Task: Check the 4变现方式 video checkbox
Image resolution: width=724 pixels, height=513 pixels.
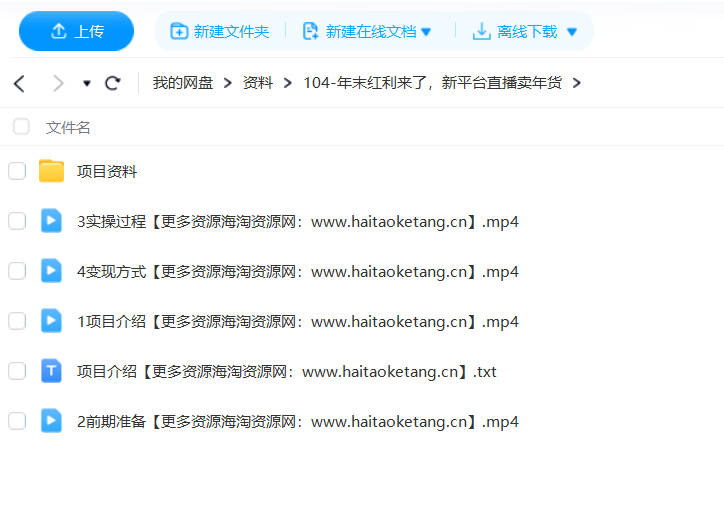Action: [x=17, y=271]
